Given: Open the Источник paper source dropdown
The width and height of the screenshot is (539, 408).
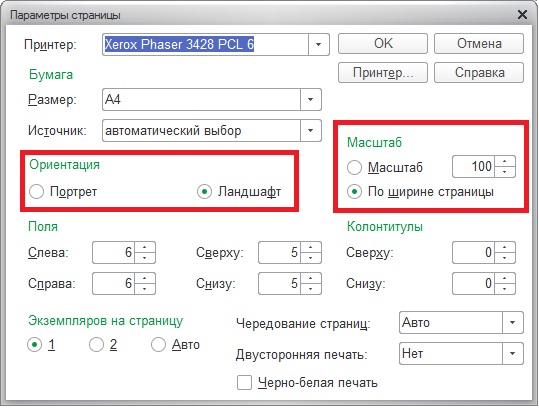Looking at the screenshot, I should tap(311, 131).
